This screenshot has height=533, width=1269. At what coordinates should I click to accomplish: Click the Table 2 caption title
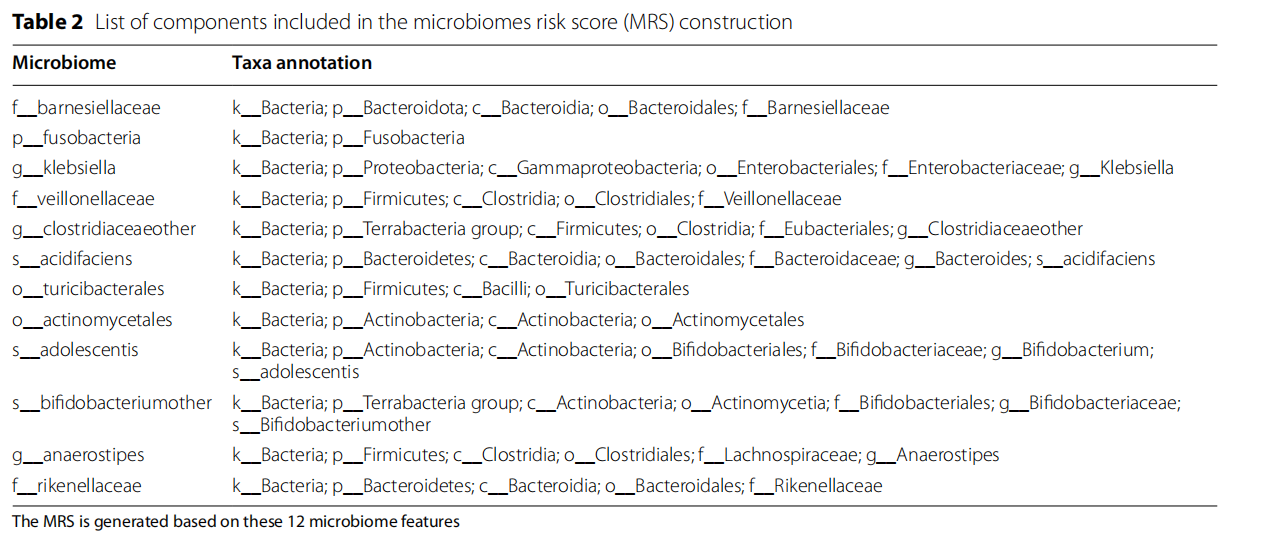click(402, 22)
